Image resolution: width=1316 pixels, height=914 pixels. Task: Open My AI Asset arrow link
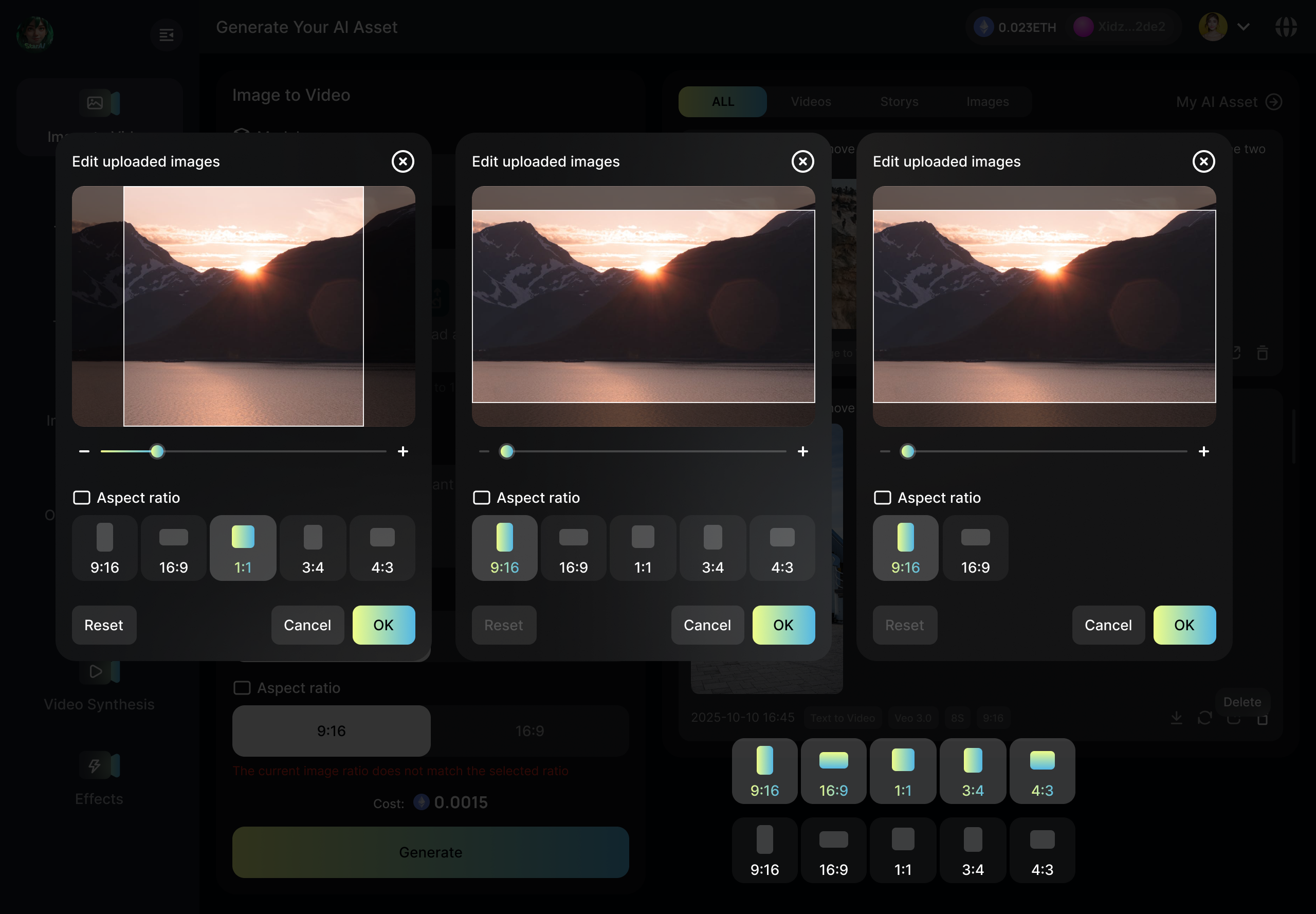point(1274,102)
